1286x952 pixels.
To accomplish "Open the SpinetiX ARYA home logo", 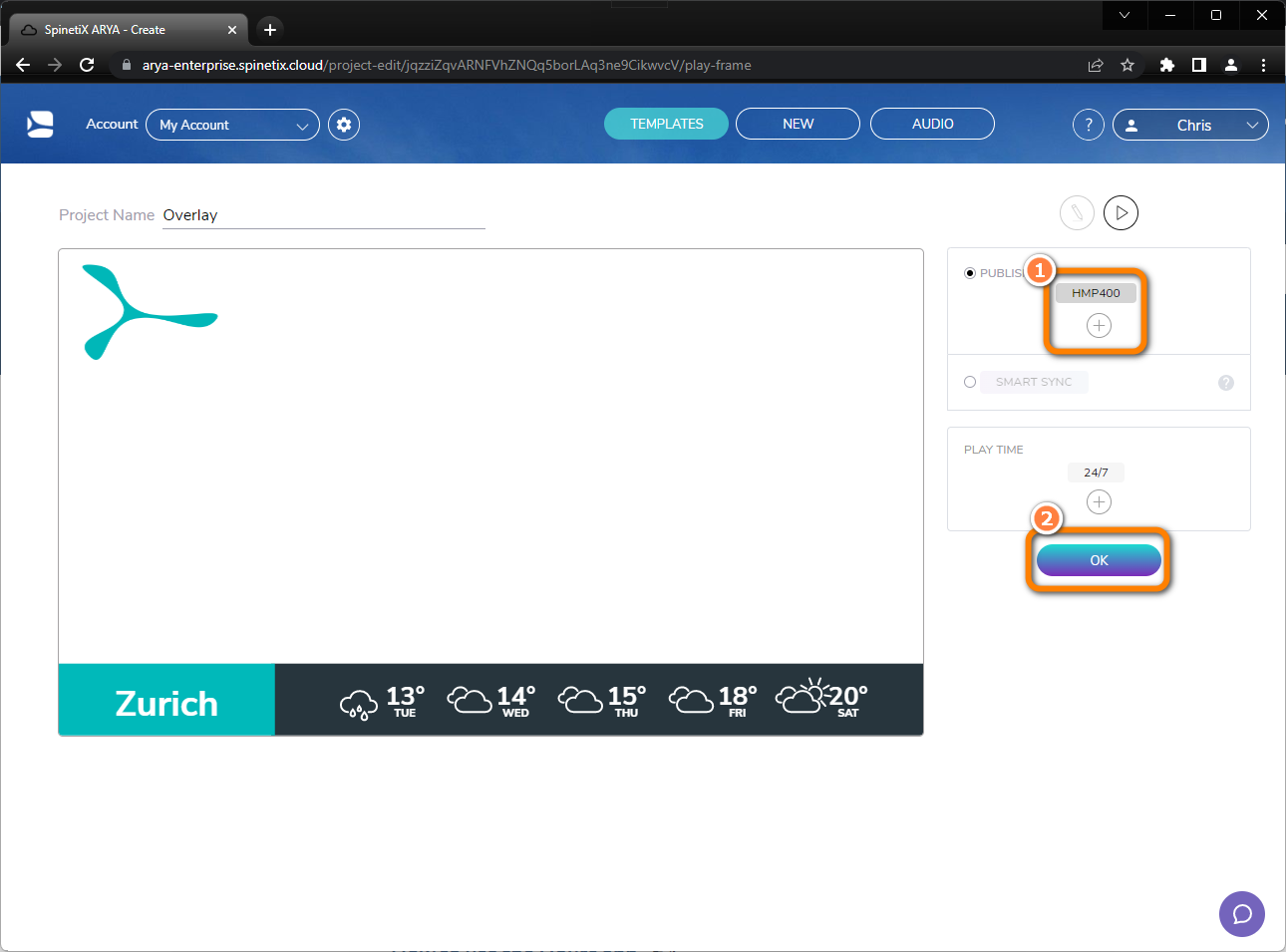I will (x=40, y=123).
